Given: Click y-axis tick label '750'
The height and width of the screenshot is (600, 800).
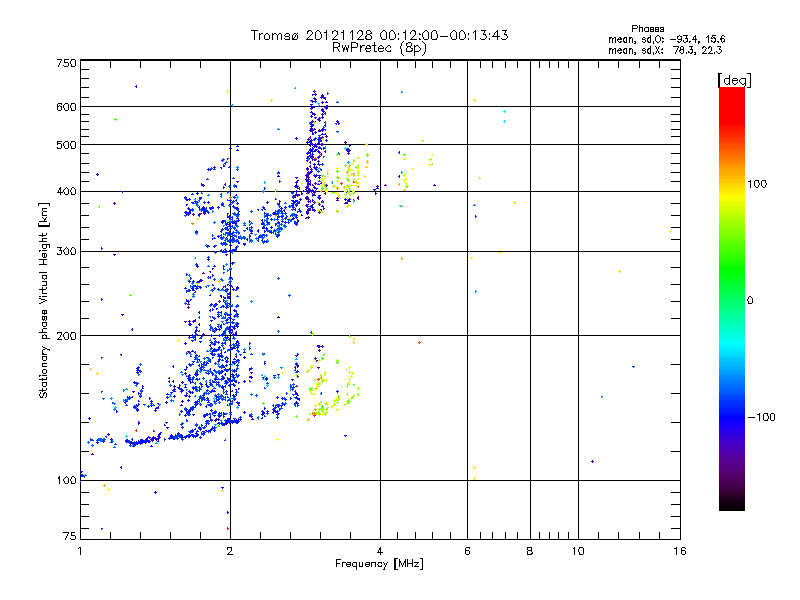Looking at the screenshot, I should [67, 63].
